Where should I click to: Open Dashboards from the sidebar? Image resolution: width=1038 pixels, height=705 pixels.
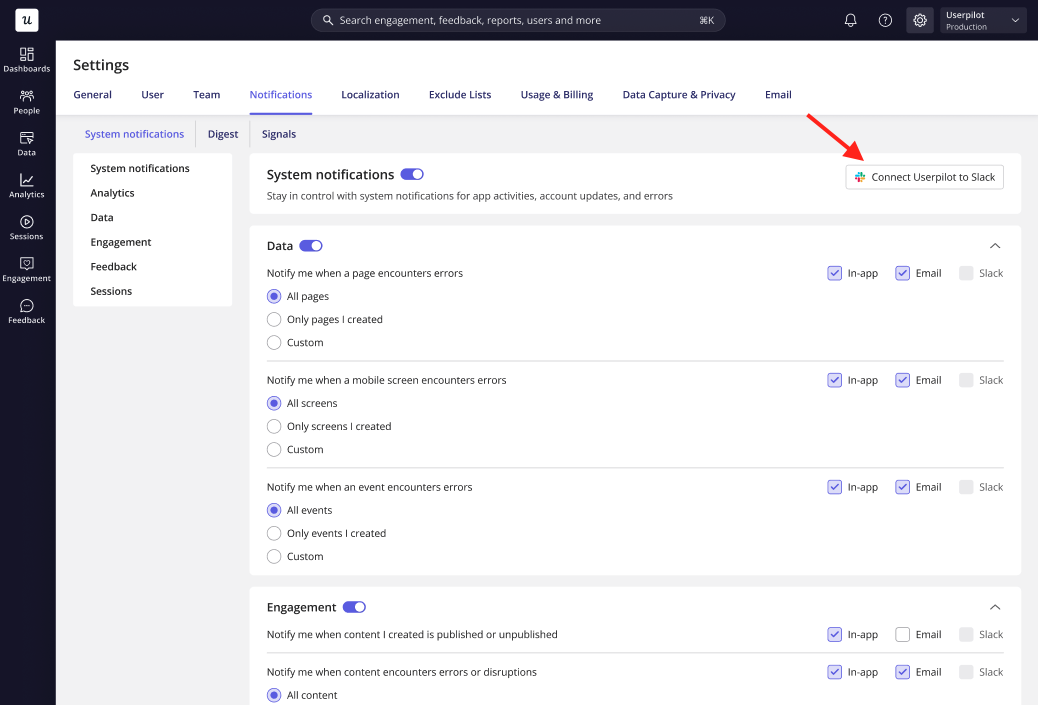click(26, 60)
